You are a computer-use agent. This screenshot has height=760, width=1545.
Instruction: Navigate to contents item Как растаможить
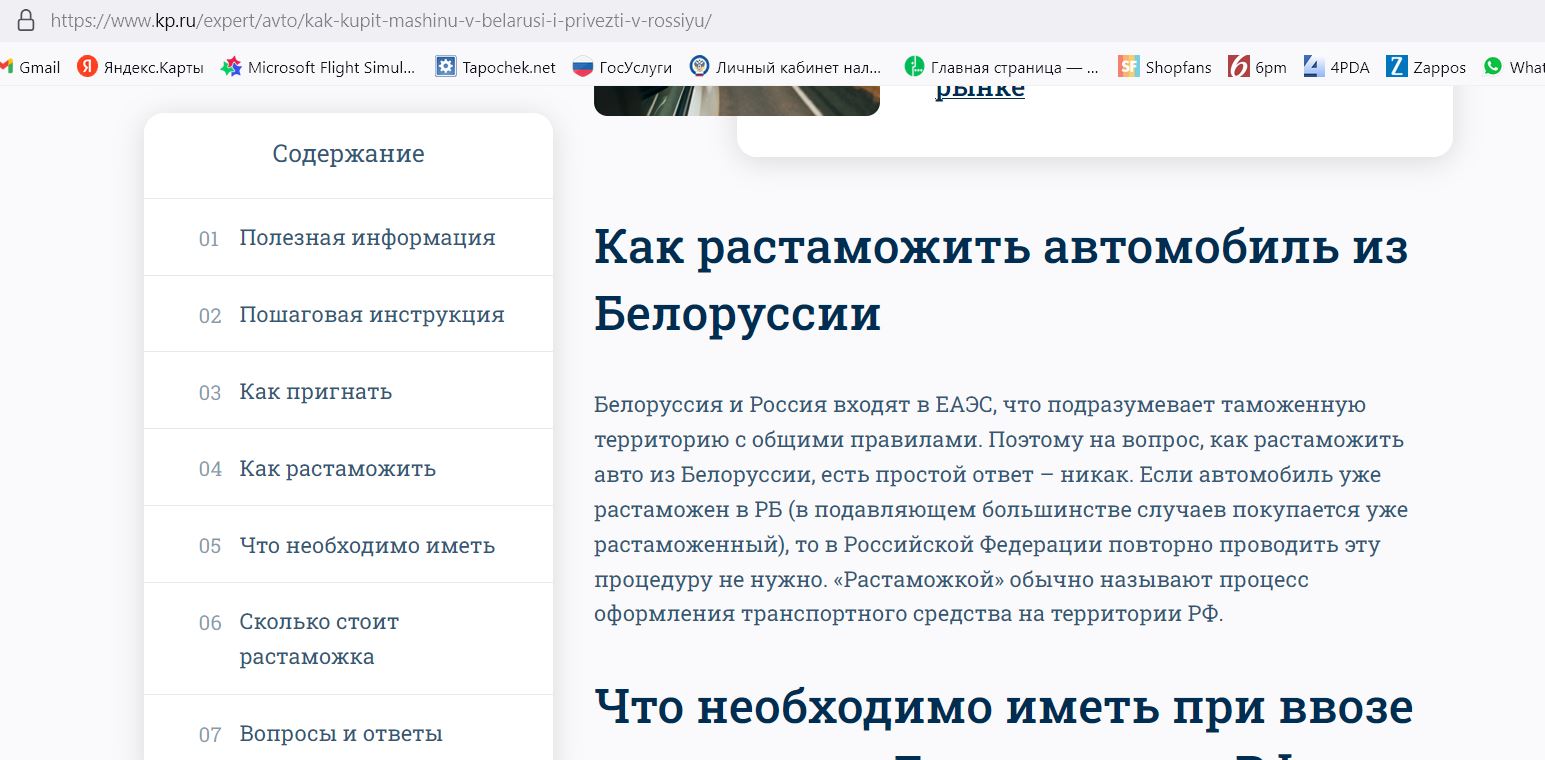coord(348,468)
